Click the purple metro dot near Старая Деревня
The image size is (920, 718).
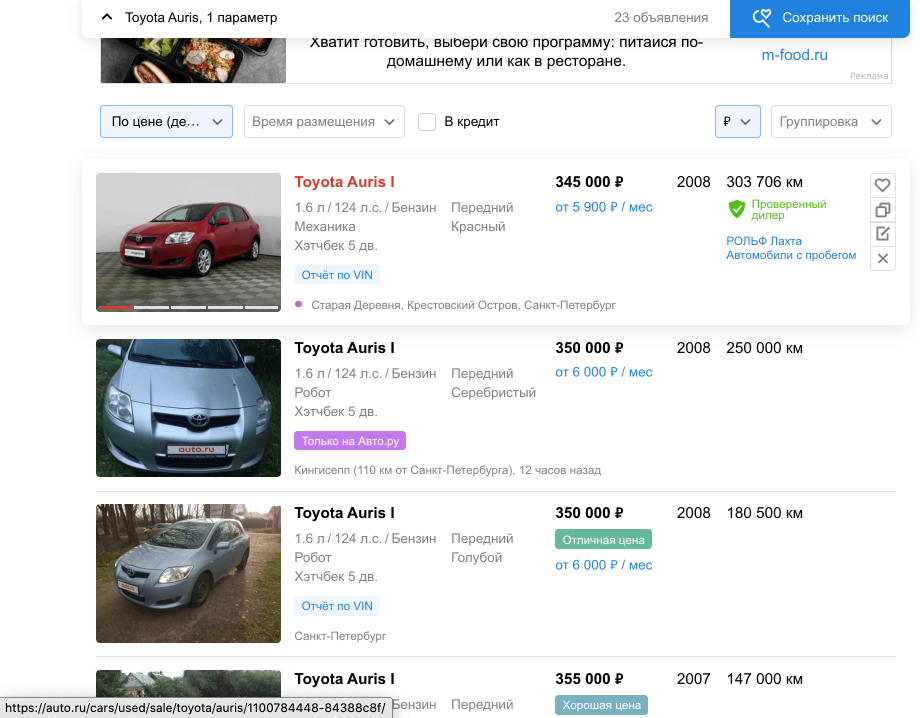[x=299, y=304]
